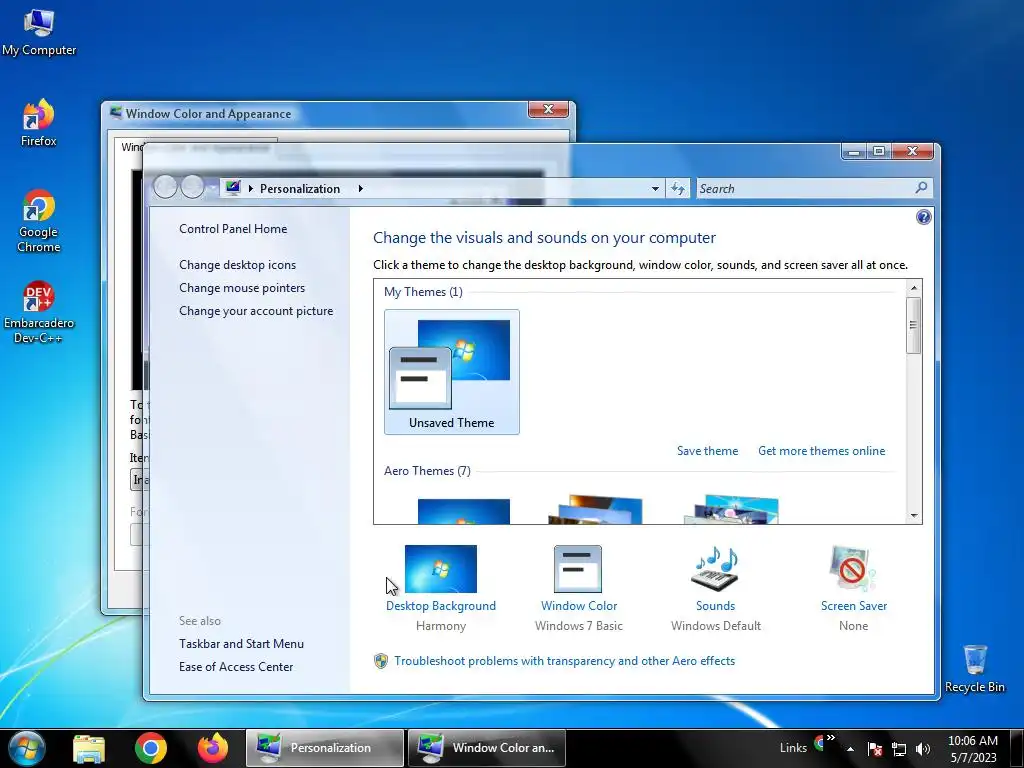Show hidden tray icons arrow
Viewport: 1024px width, 768px height.
850,749
